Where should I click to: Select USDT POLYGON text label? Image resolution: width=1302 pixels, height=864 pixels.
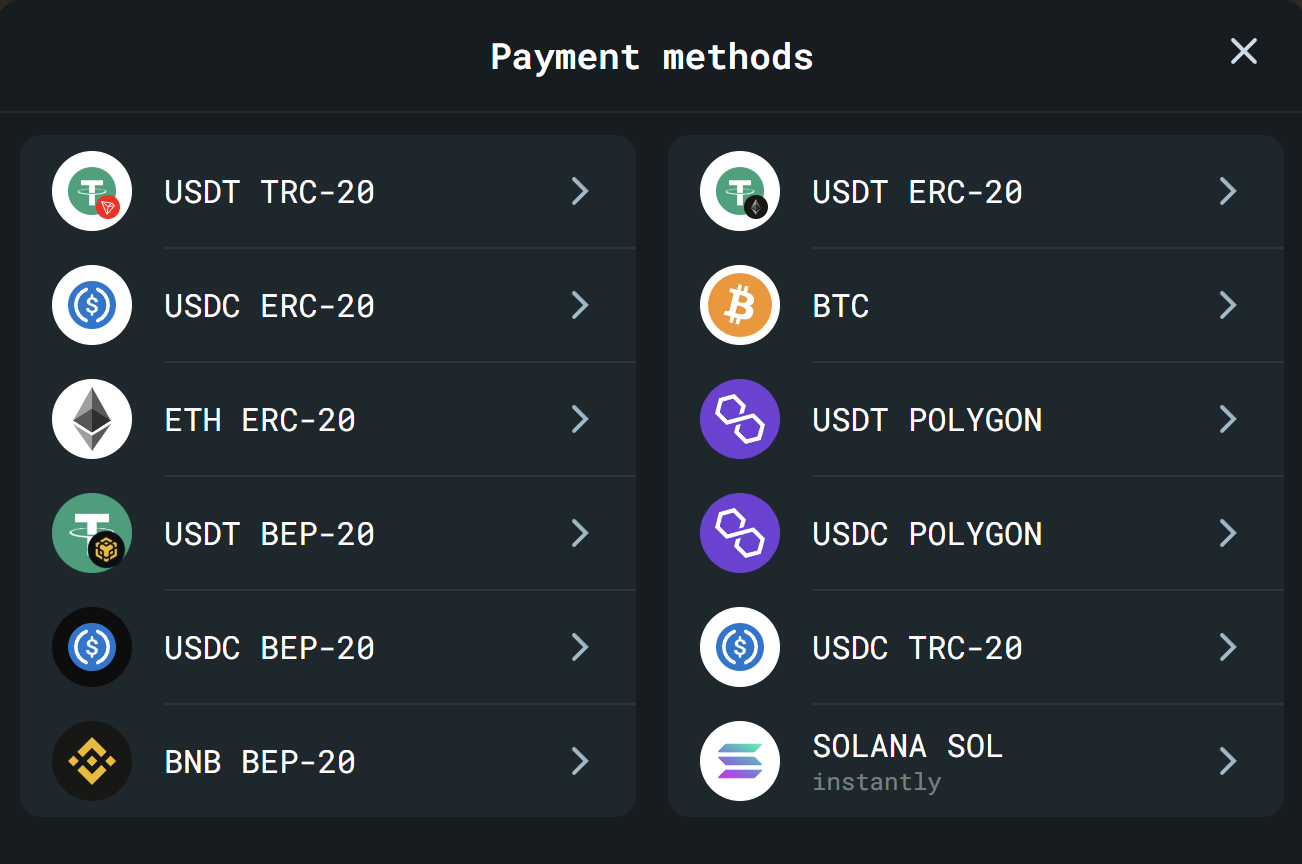click(x=928, y=419)
